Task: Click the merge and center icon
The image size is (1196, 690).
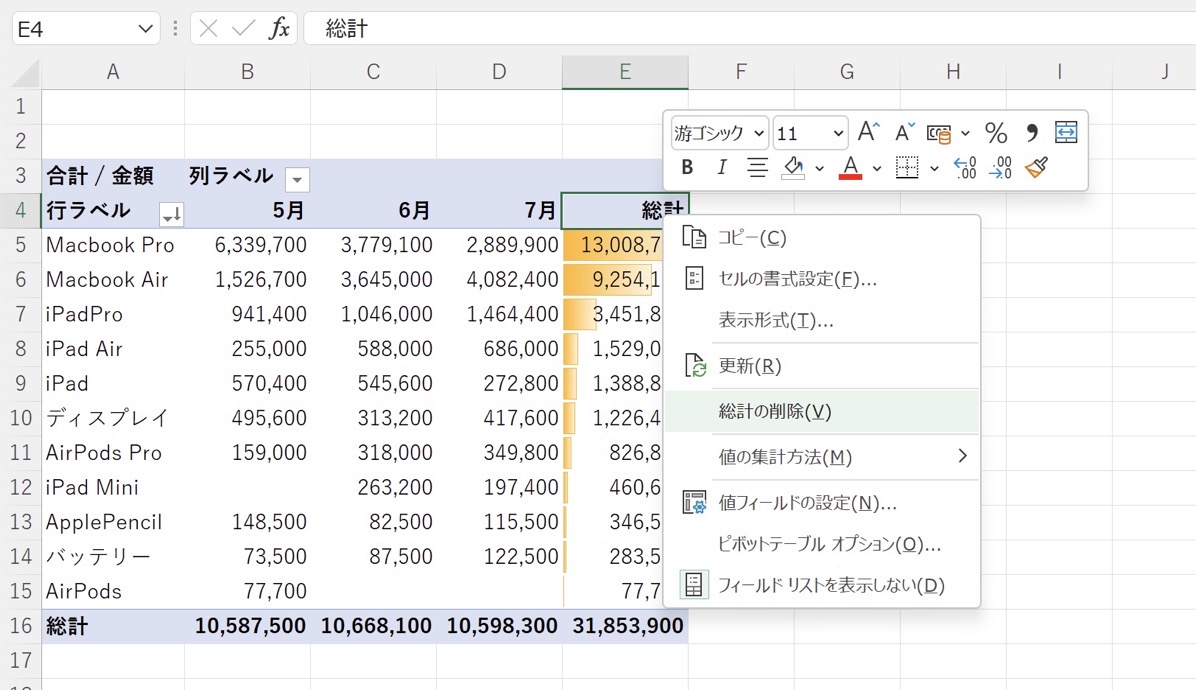Action: 1066,132
